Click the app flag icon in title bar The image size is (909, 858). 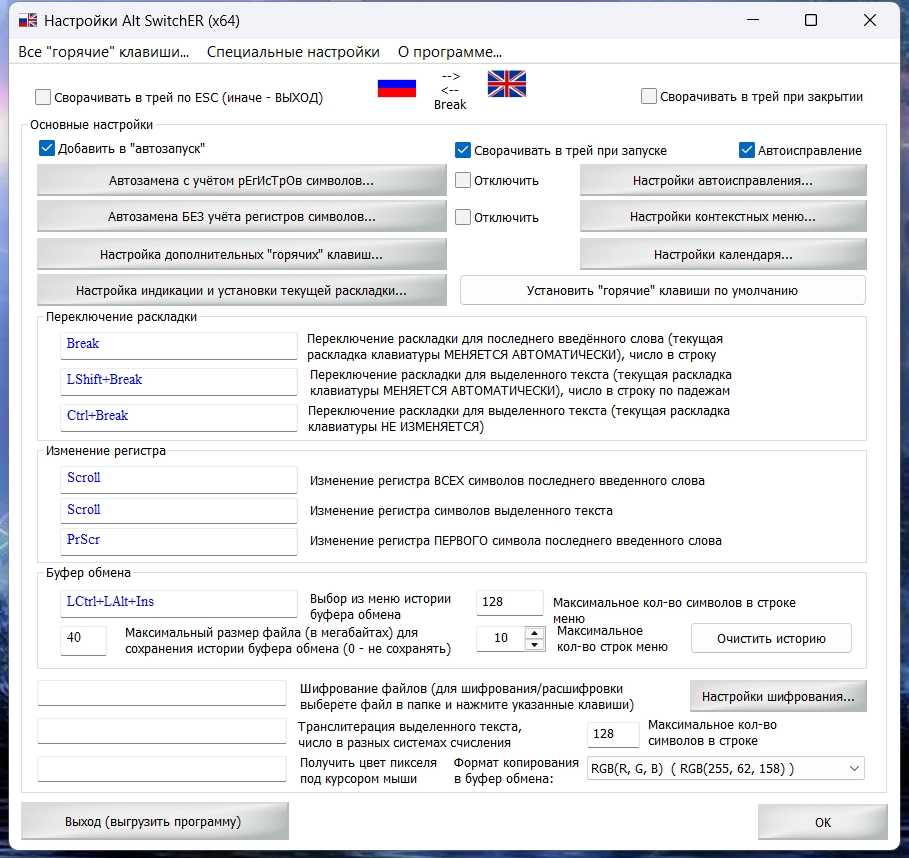[x=28, y=21]
